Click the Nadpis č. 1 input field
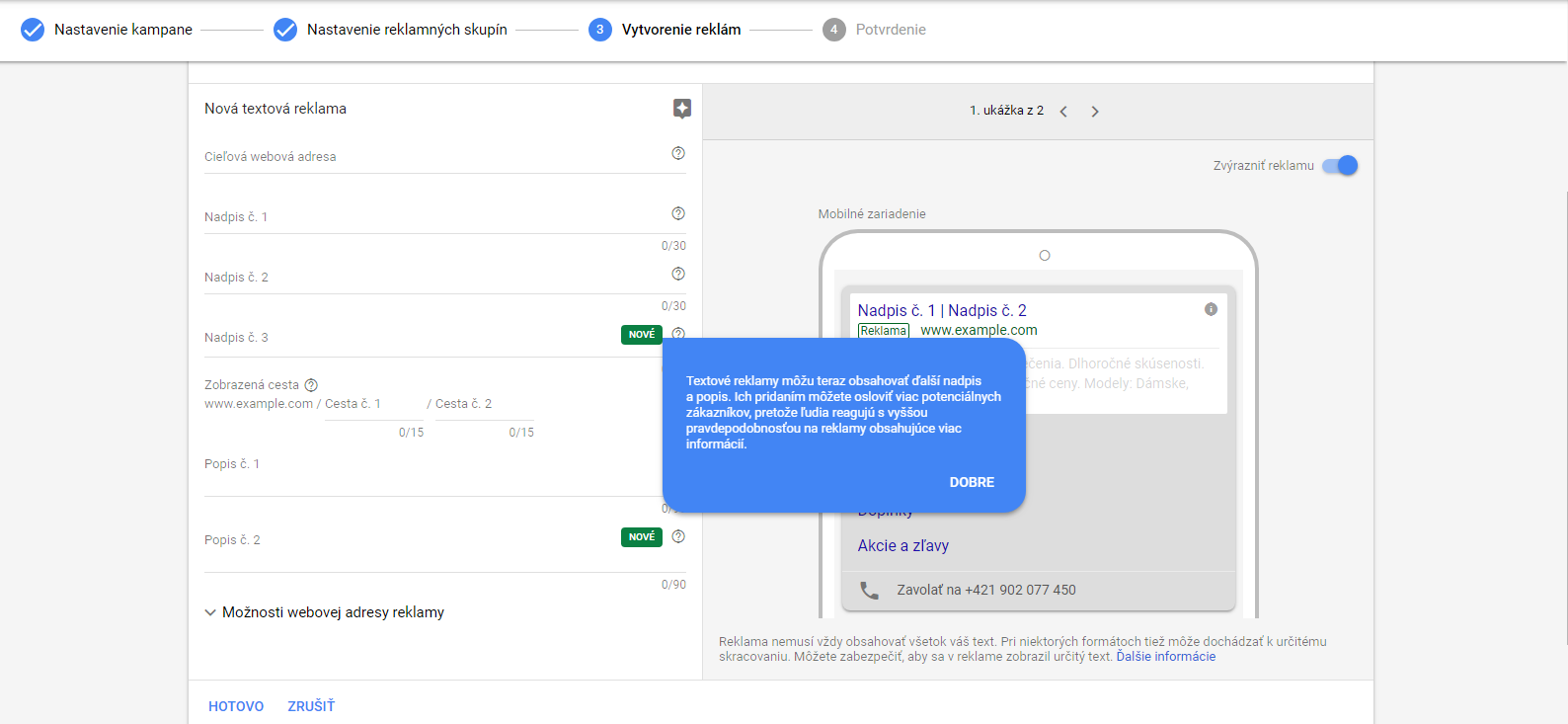The height and width of the screenshot is (724, 1568). tap(445, 217)
